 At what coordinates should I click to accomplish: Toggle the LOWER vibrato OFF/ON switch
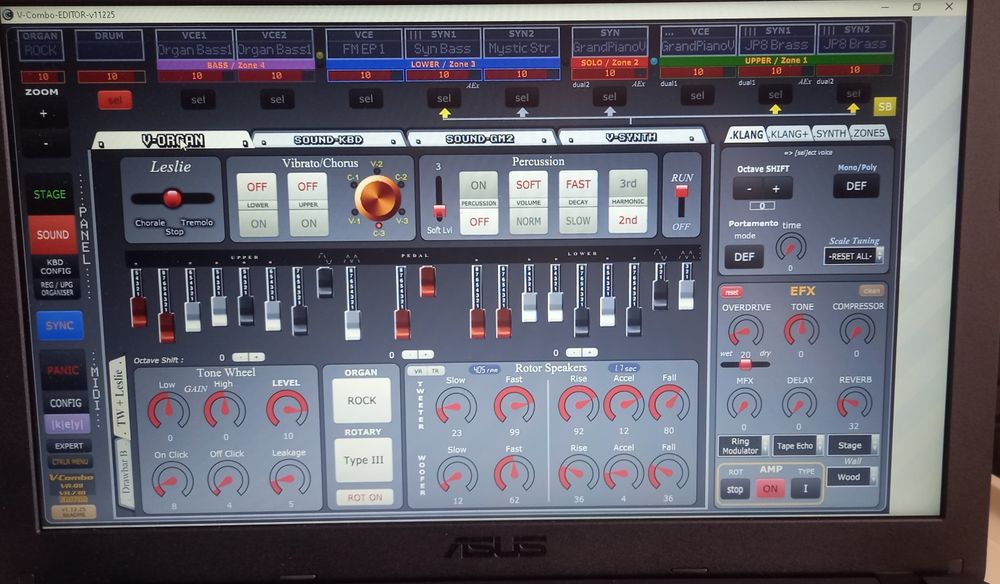click(x=257, y=205)
